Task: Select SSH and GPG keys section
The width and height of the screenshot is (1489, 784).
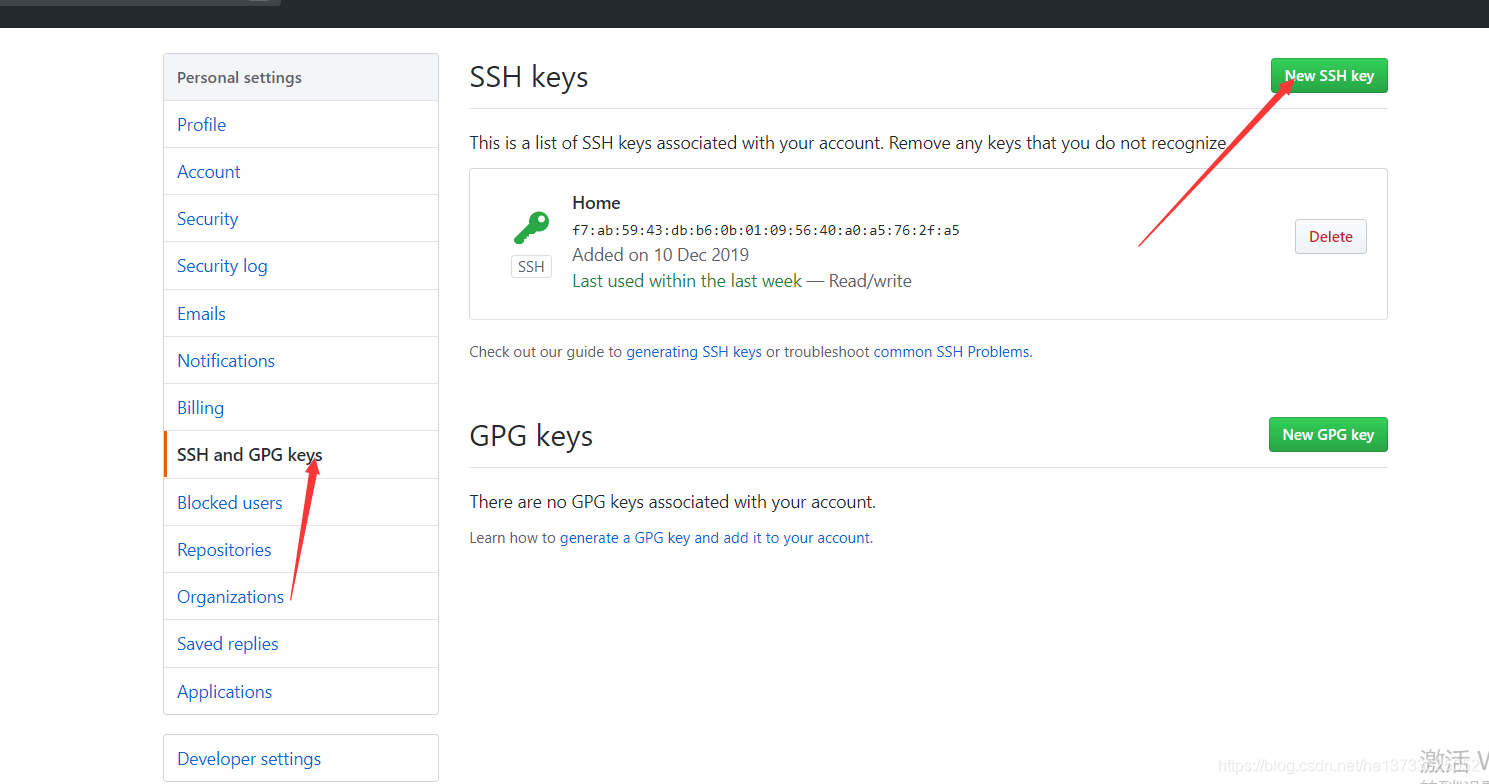Action: point(246,454)
